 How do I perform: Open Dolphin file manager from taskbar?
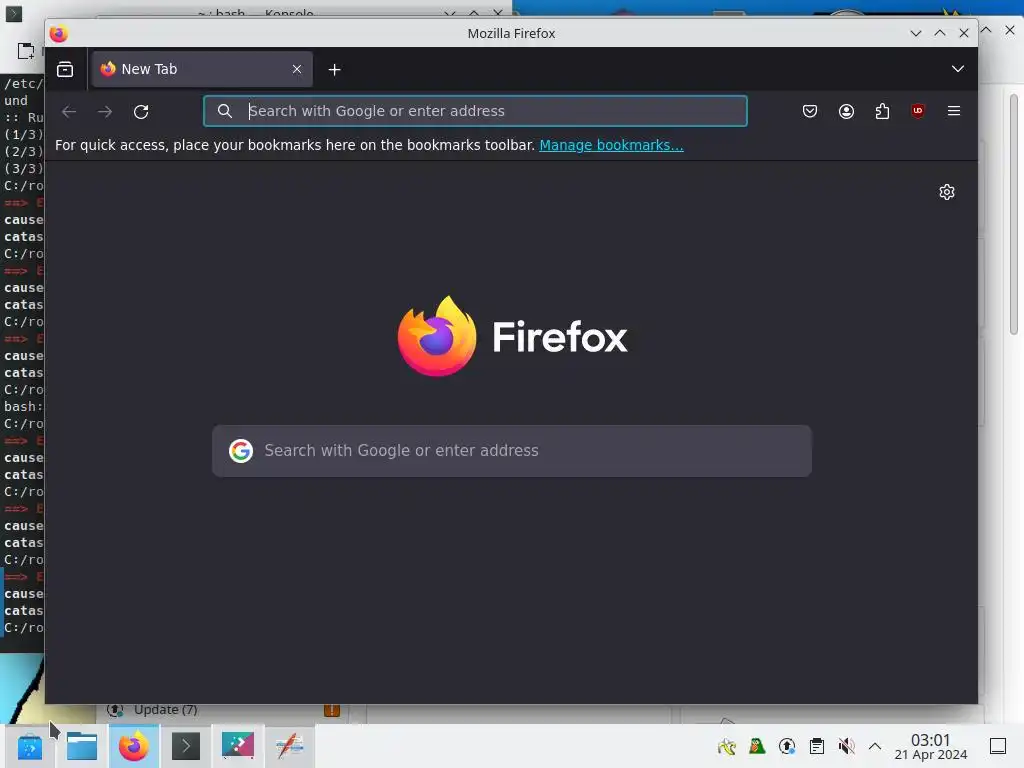point(82,746)
